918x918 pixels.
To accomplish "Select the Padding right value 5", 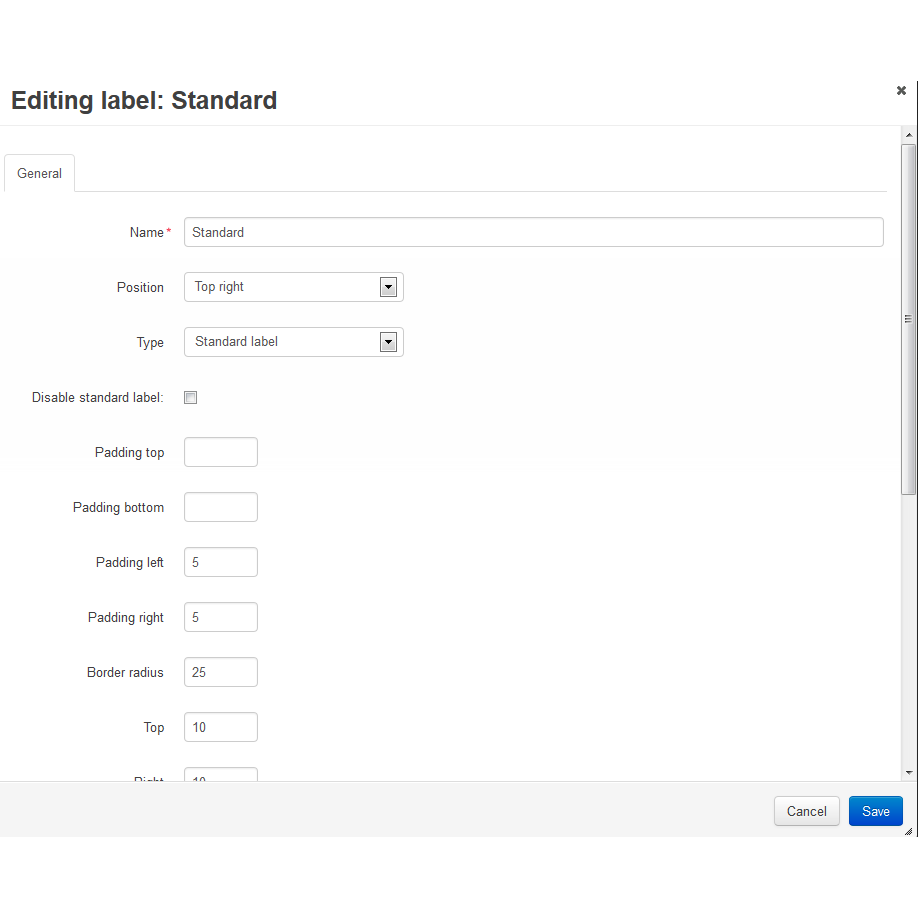I will pos(220,617).
